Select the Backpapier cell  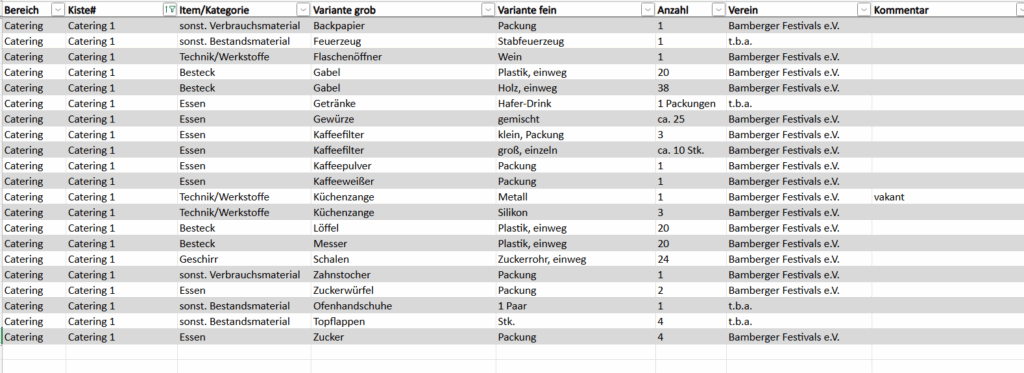coord(404,25)
